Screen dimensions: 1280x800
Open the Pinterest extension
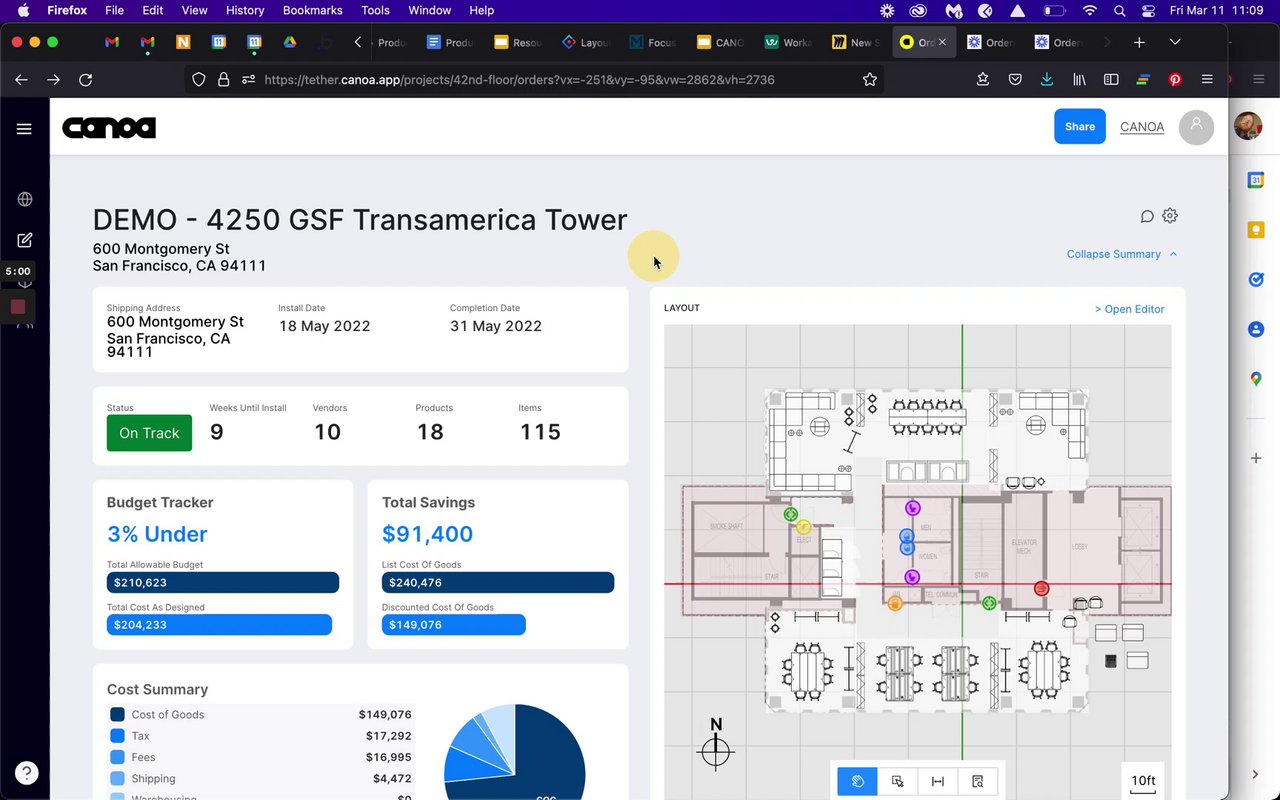1175,80
